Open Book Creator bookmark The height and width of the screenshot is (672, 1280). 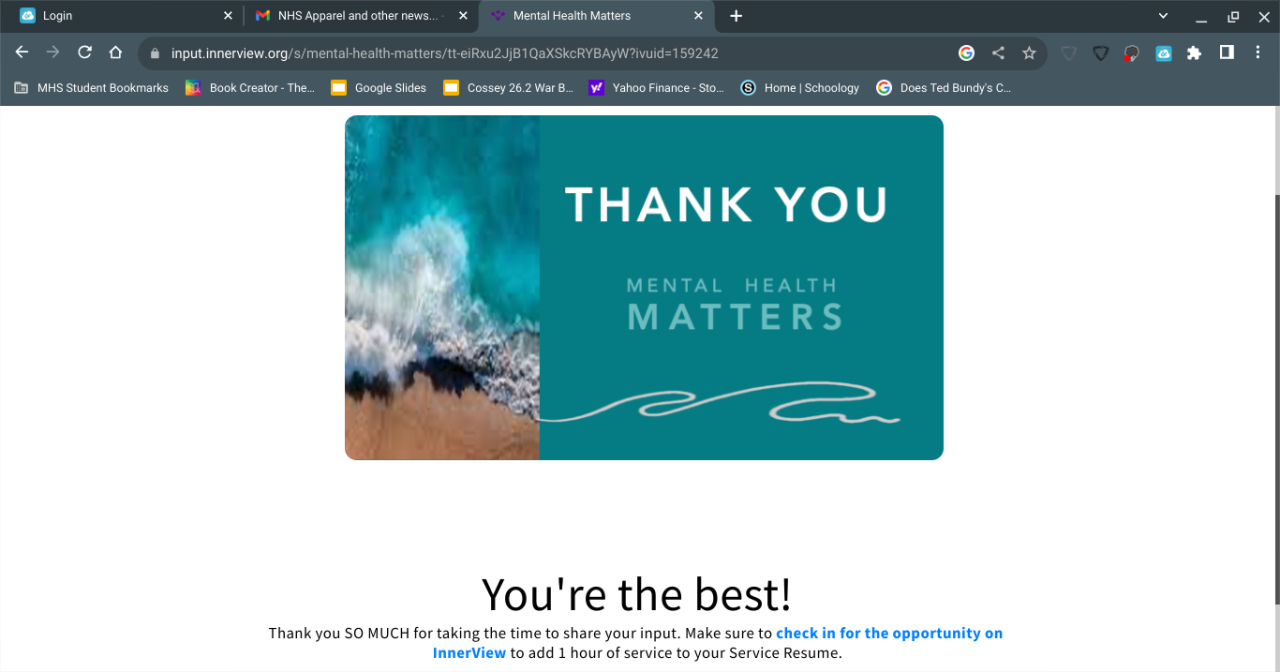pyautogui.click(x=250, y=88)
